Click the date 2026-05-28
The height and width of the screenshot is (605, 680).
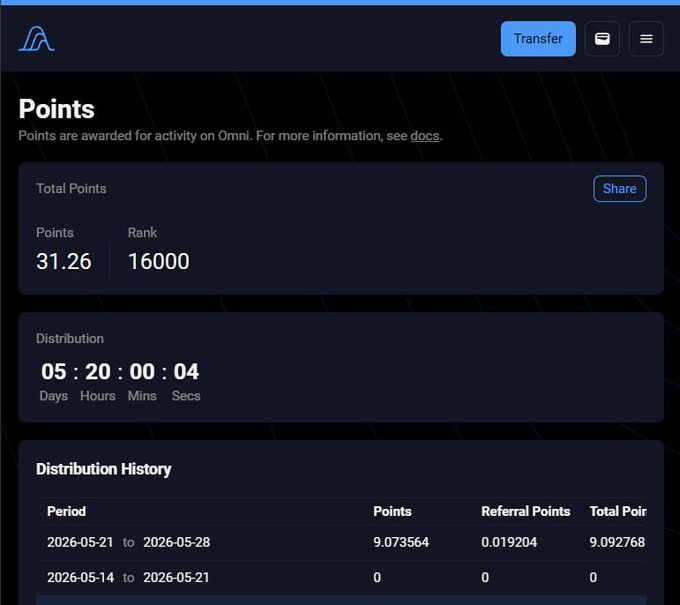click(177, 542)
